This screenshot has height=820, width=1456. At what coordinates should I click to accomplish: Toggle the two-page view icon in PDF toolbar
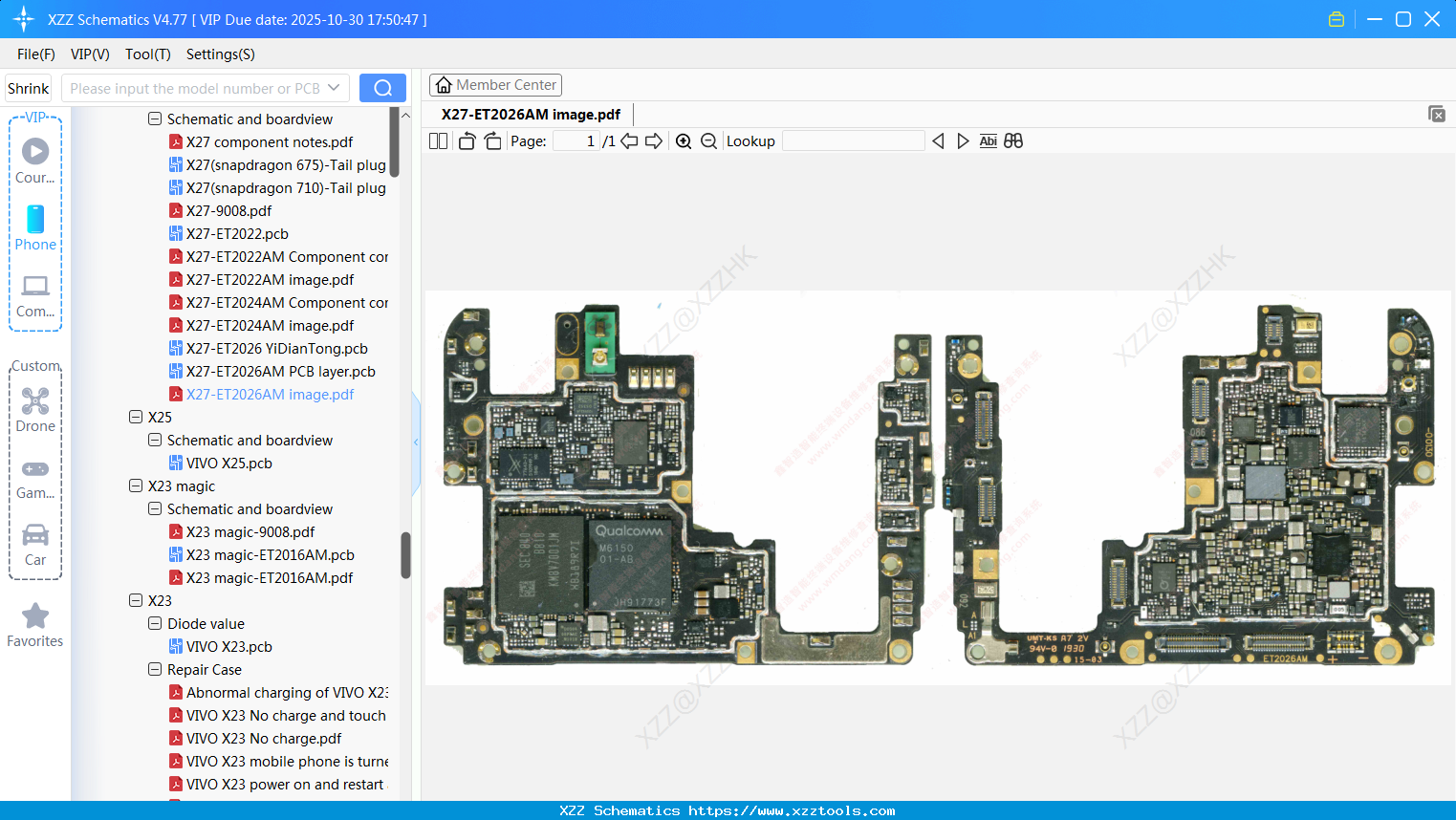439,141
